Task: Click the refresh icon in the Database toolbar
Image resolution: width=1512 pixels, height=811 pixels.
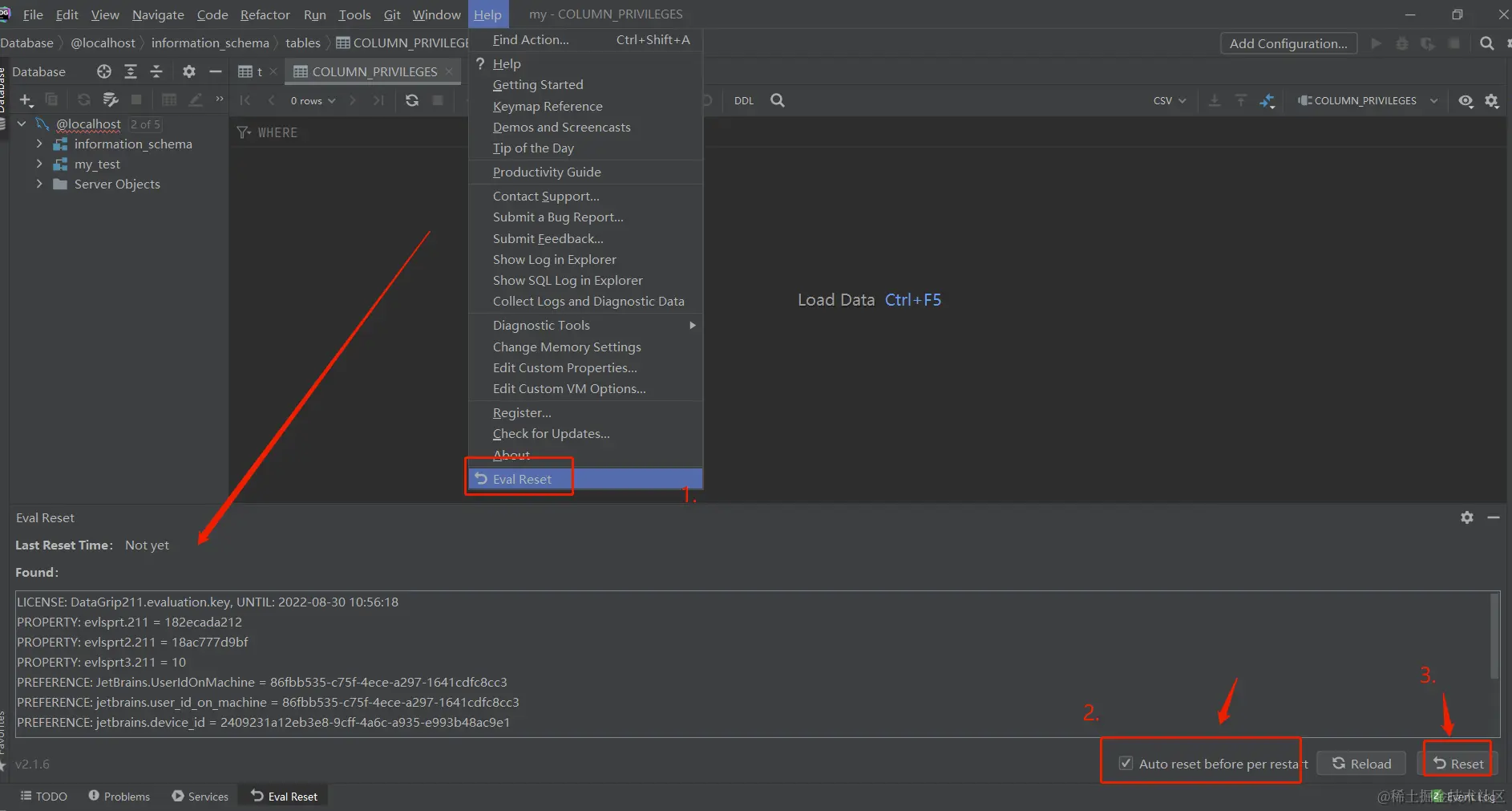Action: (x=83, y=99)
